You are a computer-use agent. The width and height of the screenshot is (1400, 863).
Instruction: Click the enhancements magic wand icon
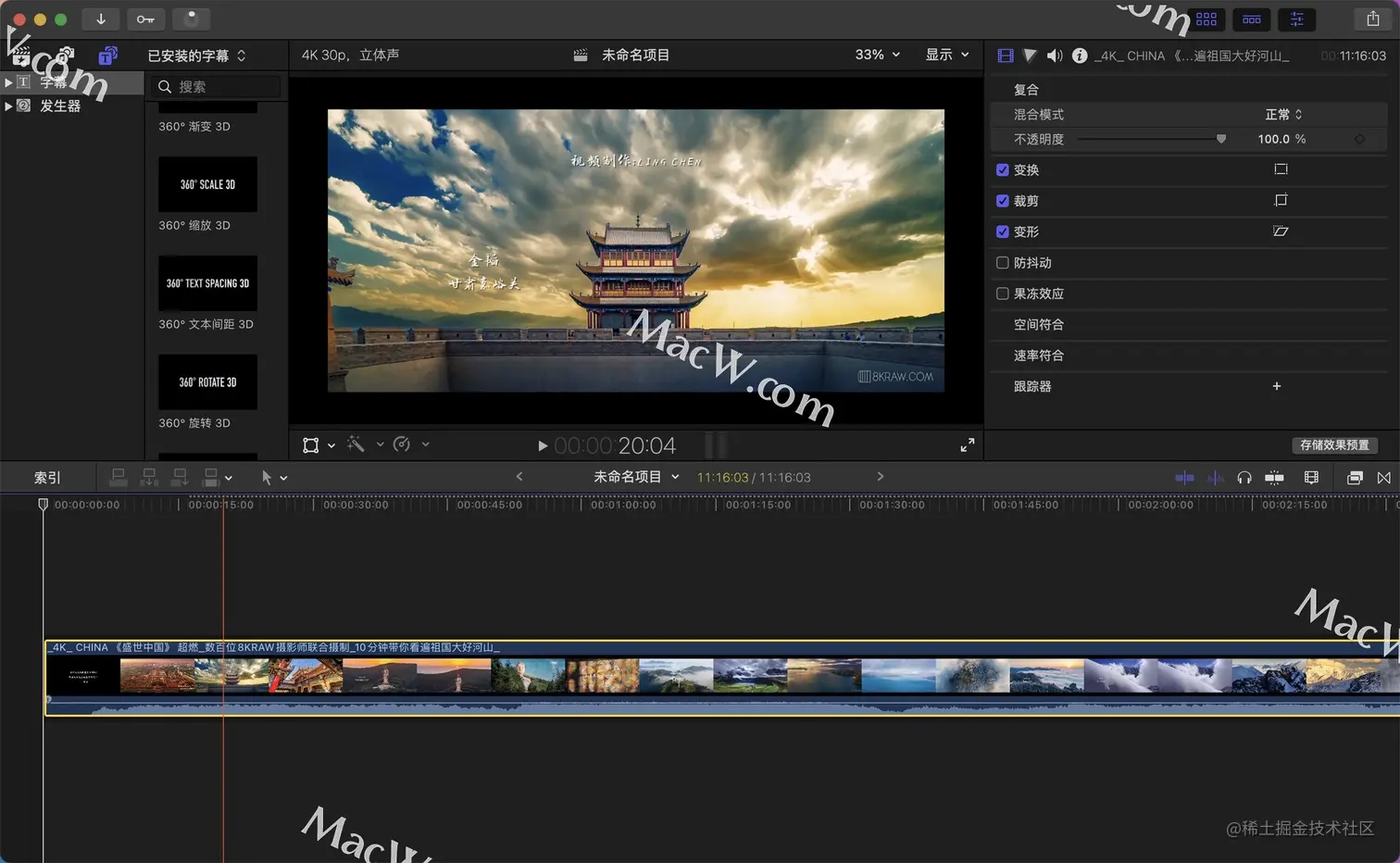tap(356, 444)
